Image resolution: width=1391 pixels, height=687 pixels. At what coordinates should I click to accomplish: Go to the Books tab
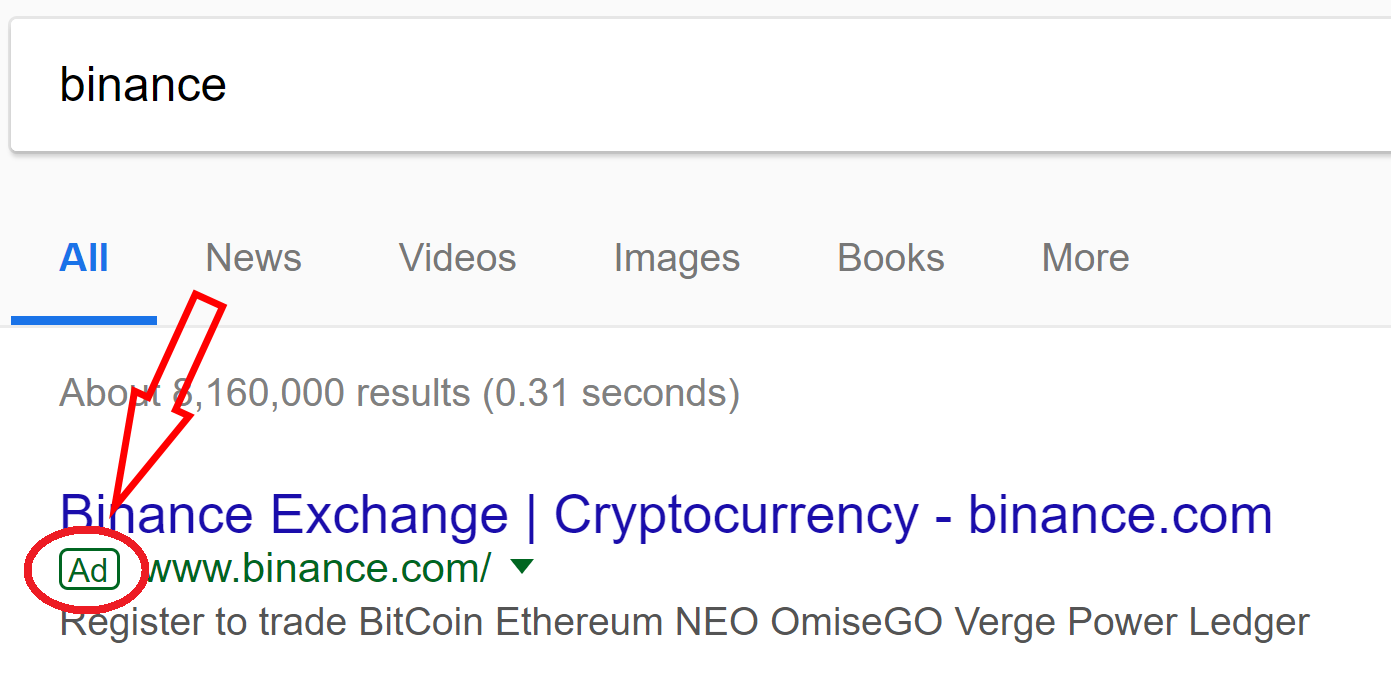(x=890, y=258)
